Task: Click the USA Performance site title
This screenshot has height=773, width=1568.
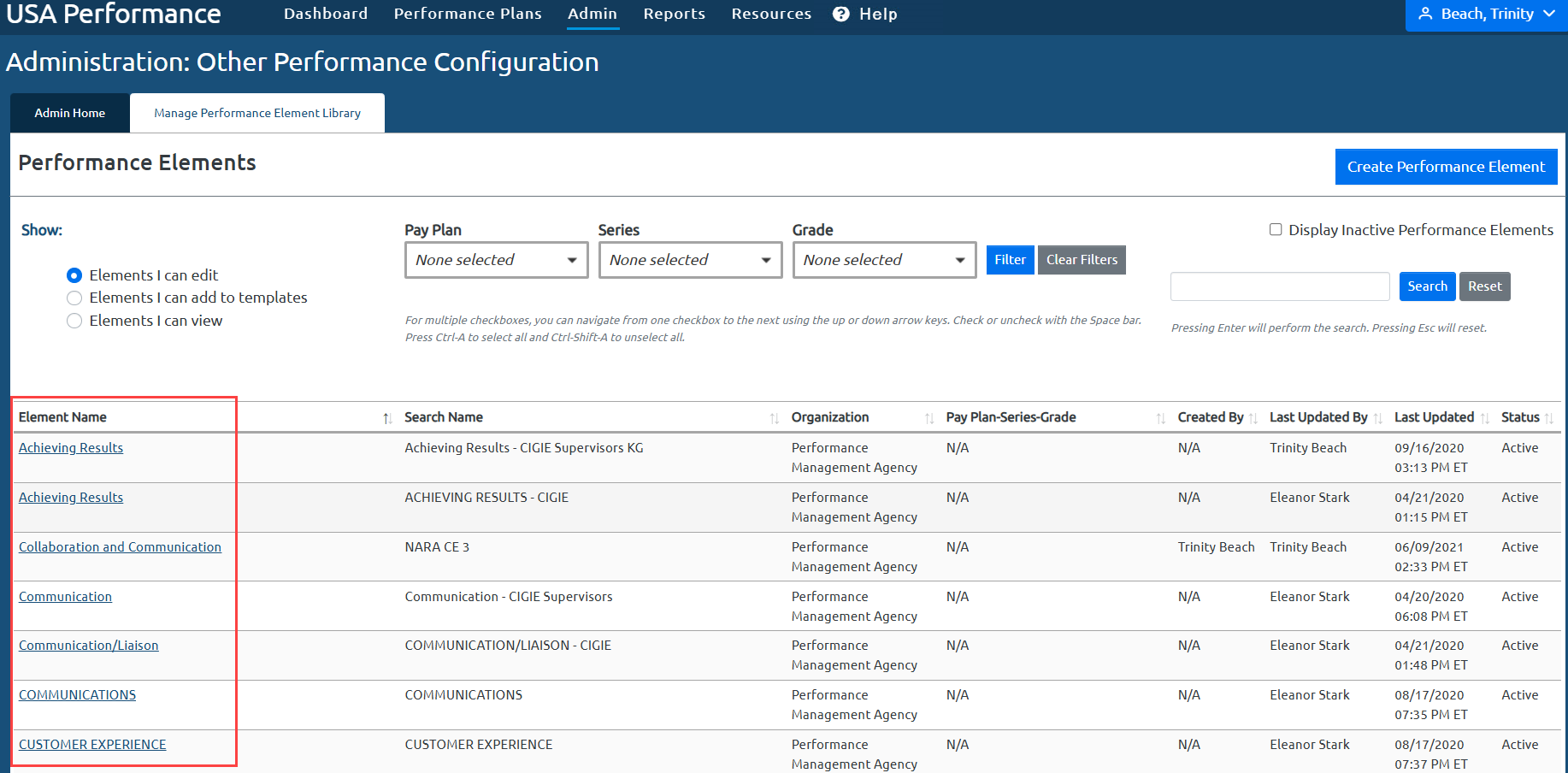Action: [114, 14]
